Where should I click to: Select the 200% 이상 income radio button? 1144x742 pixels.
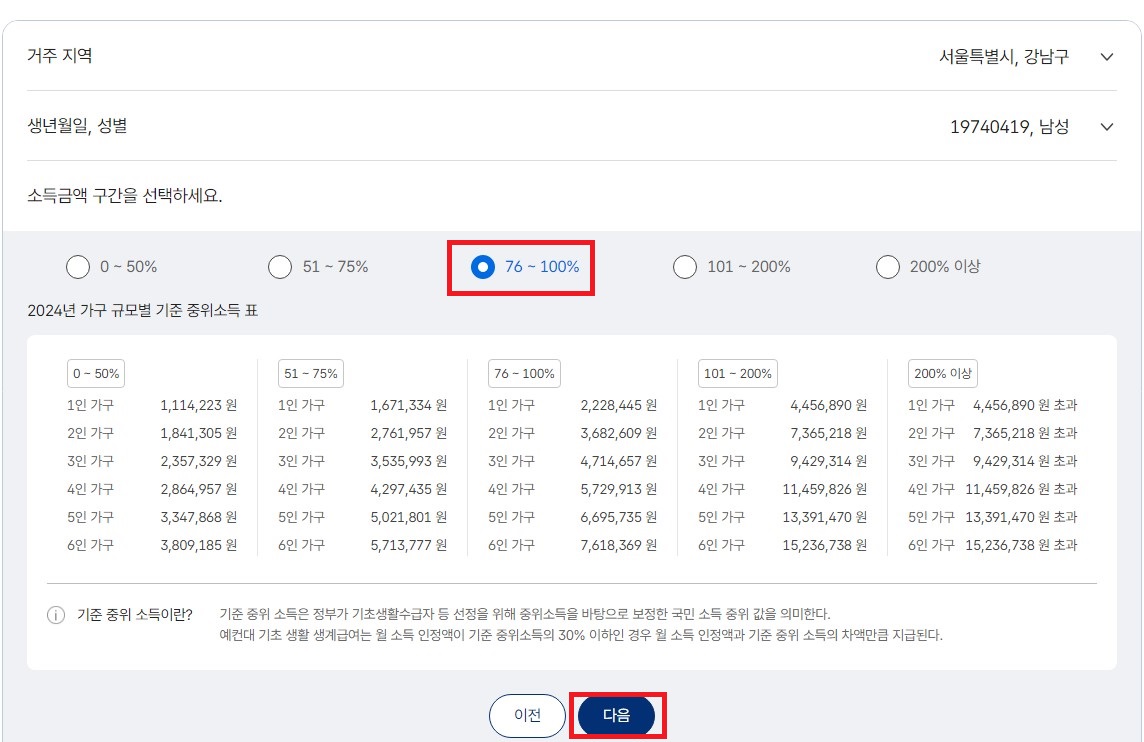click(888, 267)
